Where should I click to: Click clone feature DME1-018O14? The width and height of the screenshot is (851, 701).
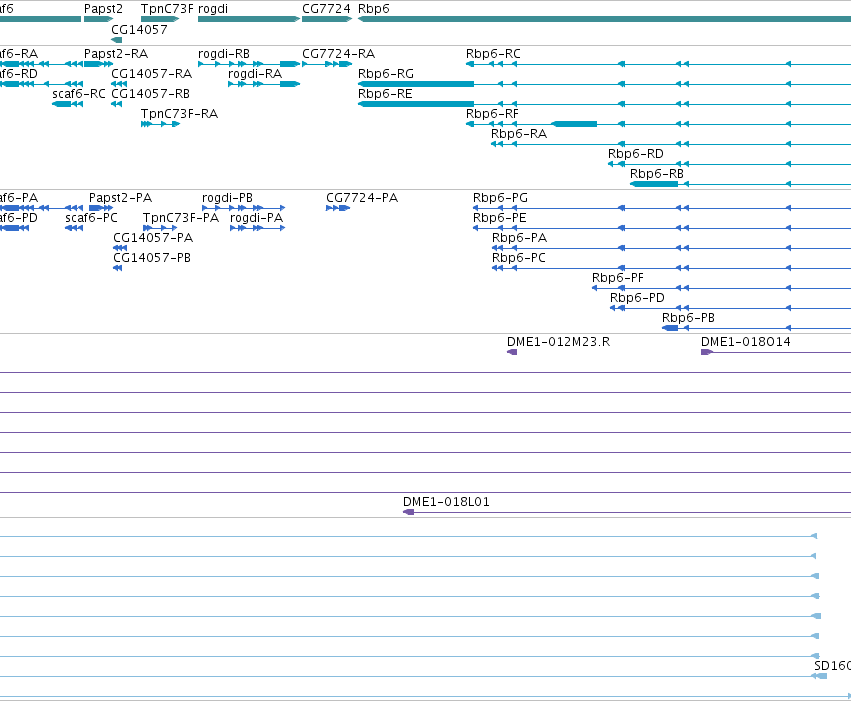(x=746, y=342)
